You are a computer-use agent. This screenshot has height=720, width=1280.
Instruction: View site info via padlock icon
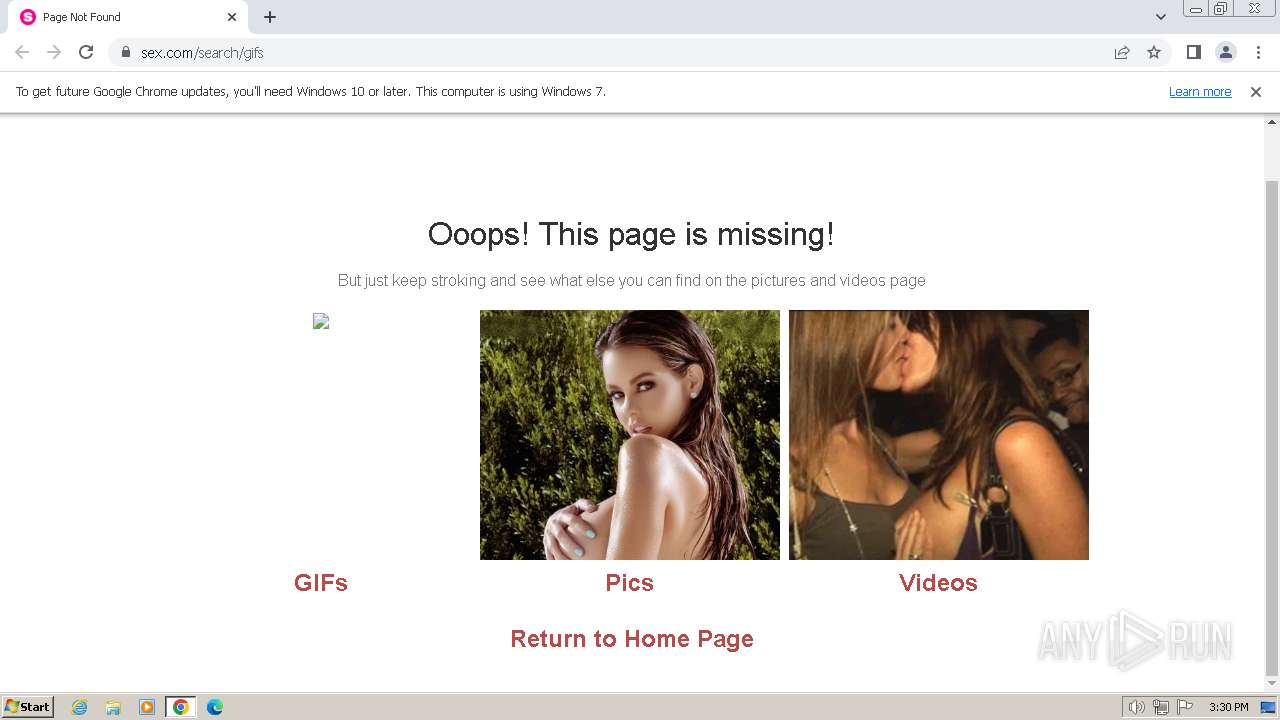click(x=126, y=52)
